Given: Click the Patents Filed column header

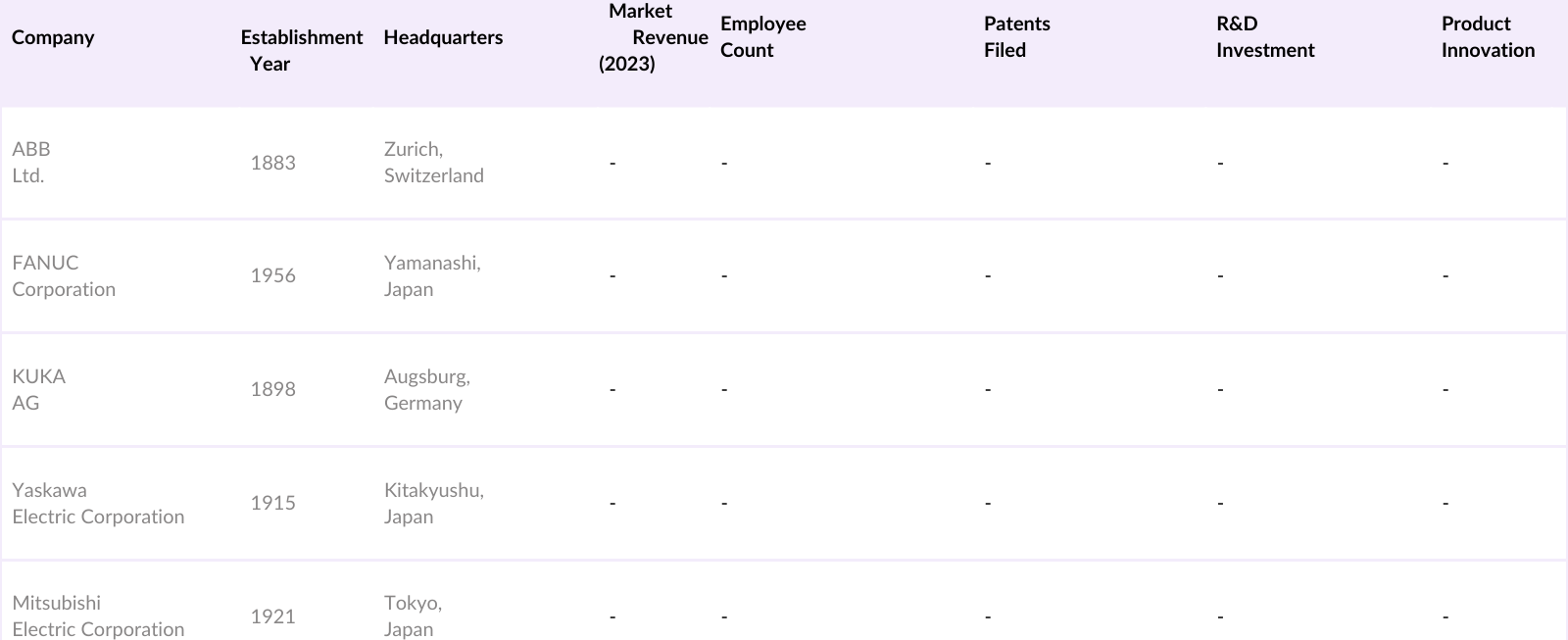Looking at the screenshot, I should pyautogui.click(x=1016, y=37).
